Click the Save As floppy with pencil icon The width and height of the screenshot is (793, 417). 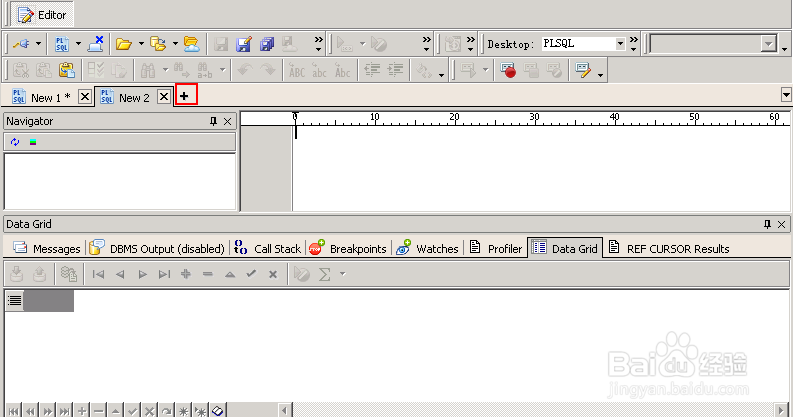tap(244, 44)
